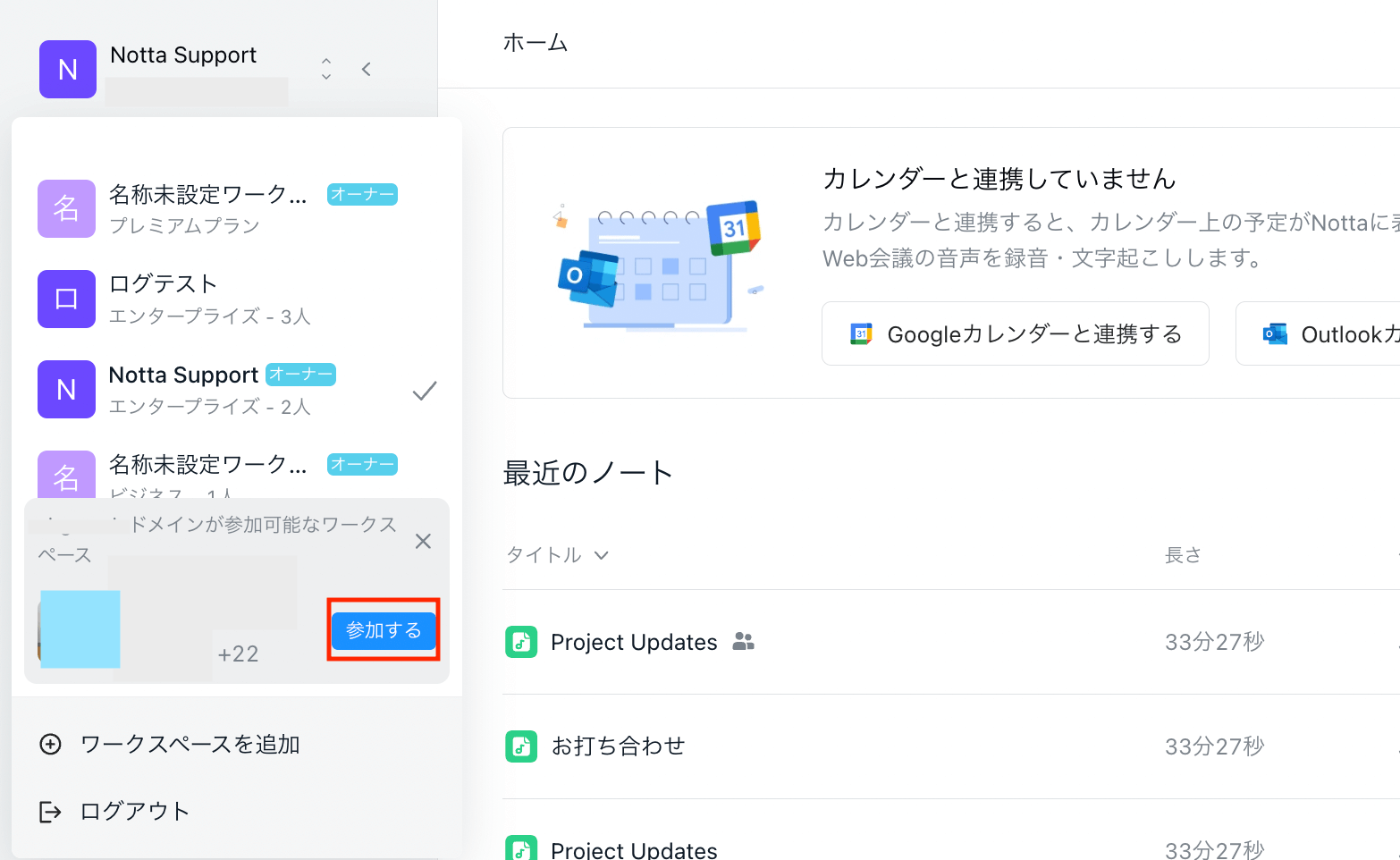
Task: Click ログアウト to sign out
Action: (x=114, y=811)
